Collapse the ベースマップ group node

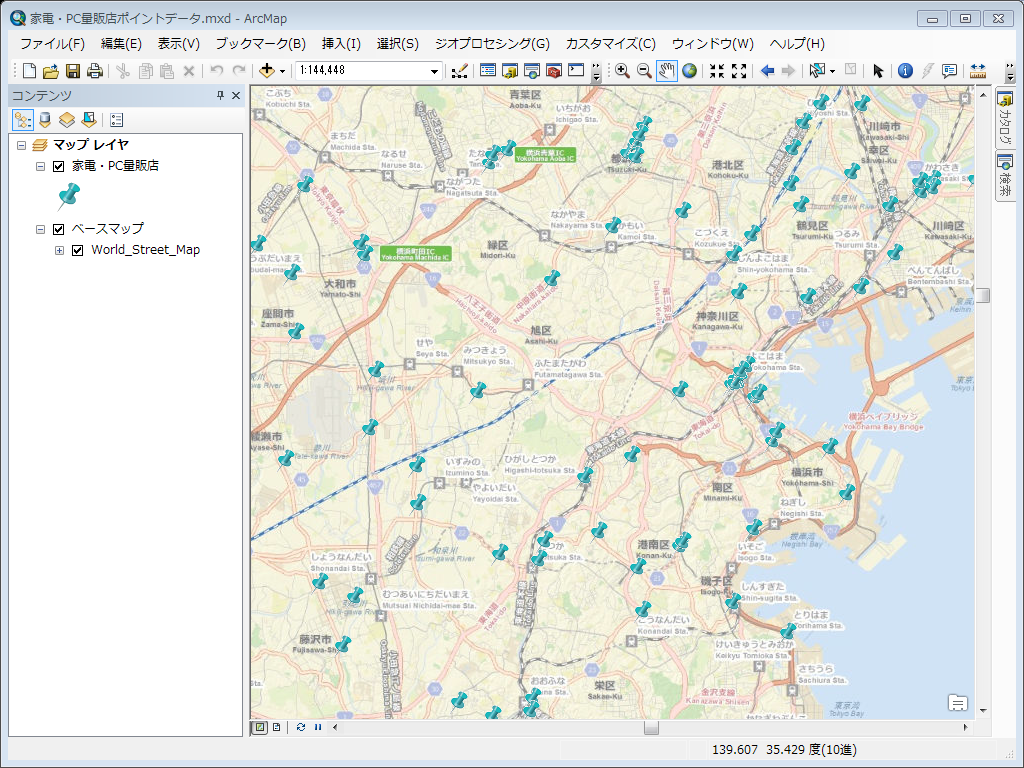pyautogui.click(x=40, y=229)
